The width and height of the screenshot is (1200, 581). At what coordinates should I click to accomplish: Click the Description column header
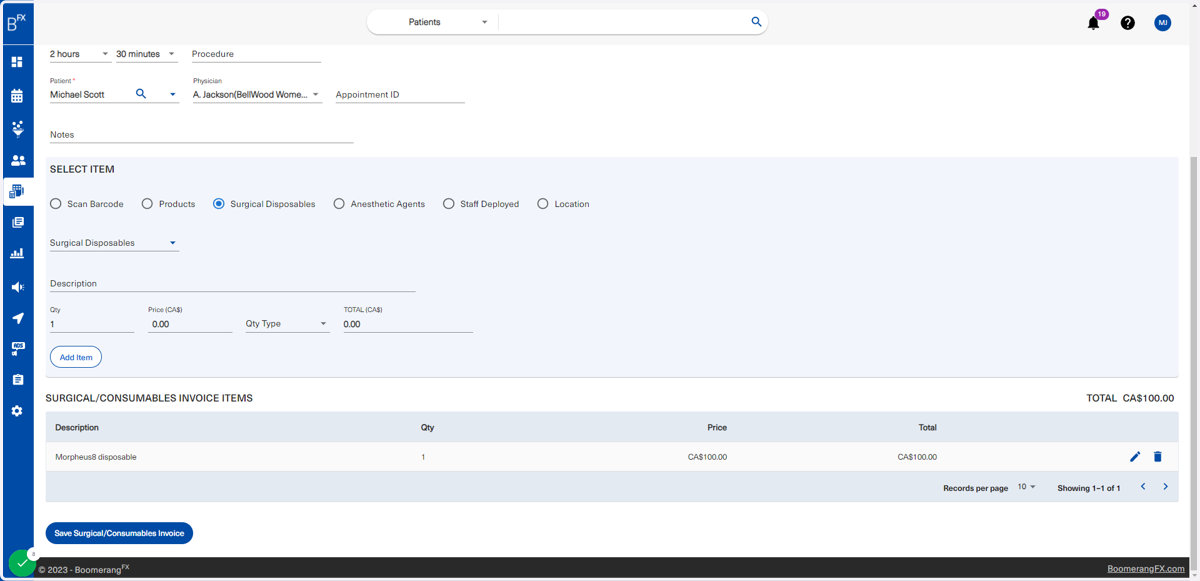pos(77,428)
